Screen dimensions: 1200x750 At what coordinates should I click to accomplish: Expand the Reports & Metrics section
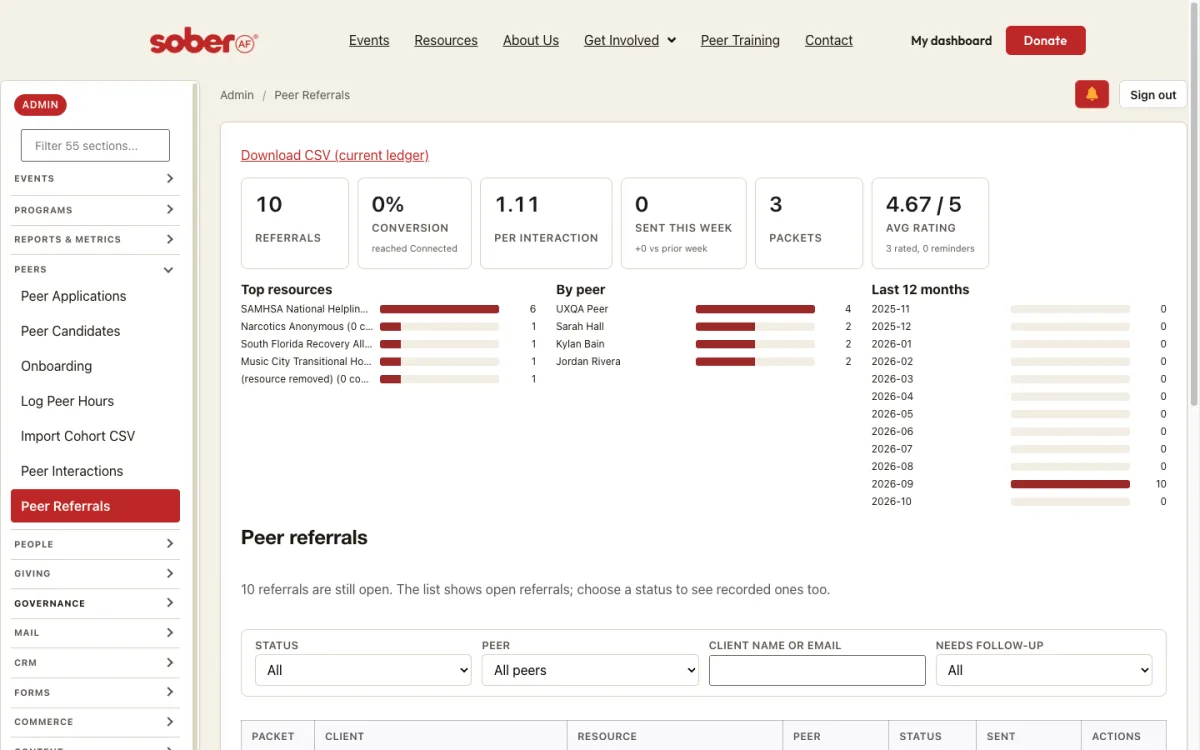point(95,239)
